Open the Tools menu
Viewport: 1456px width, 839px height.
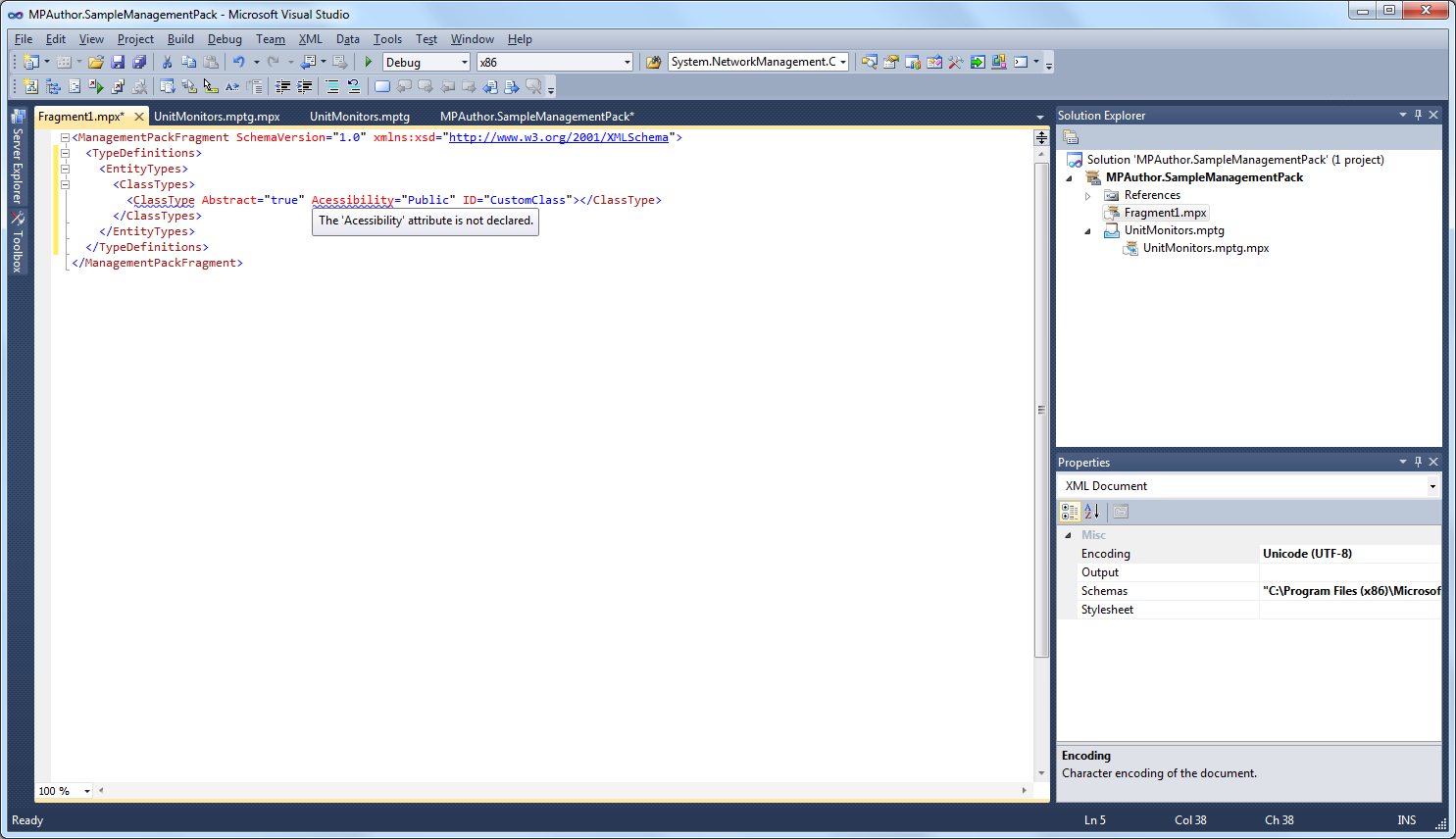coord(387,39)
